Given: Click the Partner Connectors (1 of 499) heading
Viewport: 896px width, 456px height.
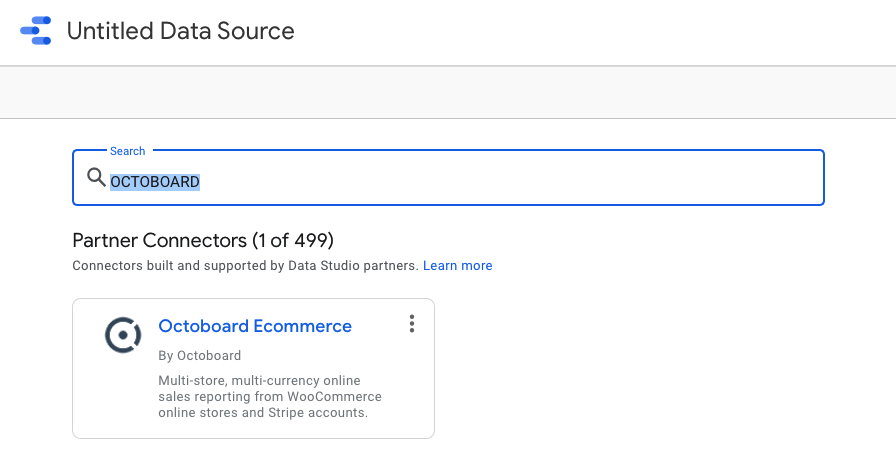Looking at the screenshot, I should click(x=203, y=240).
